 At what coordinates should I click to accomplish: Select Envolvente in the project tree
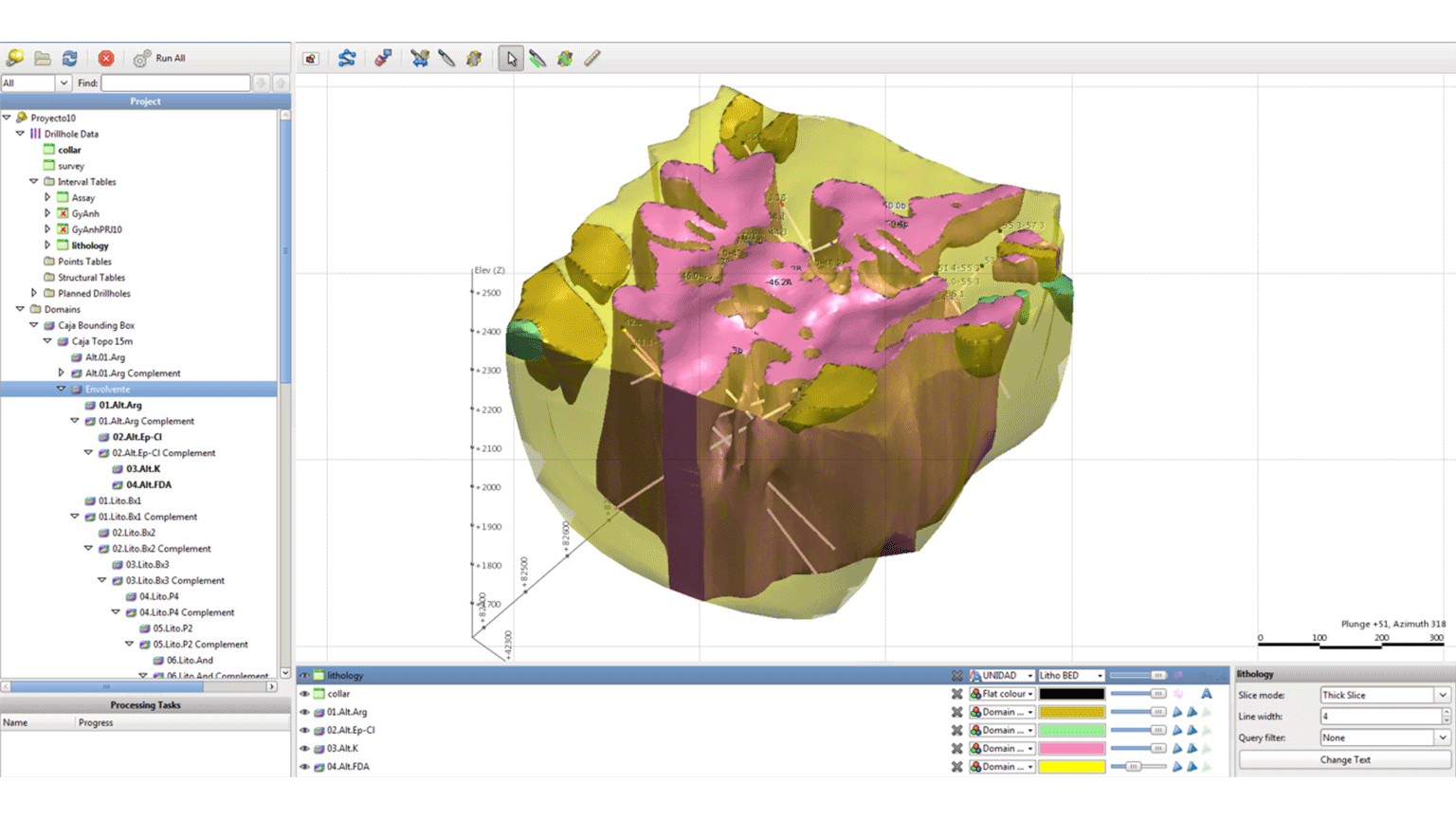[107, 389]
